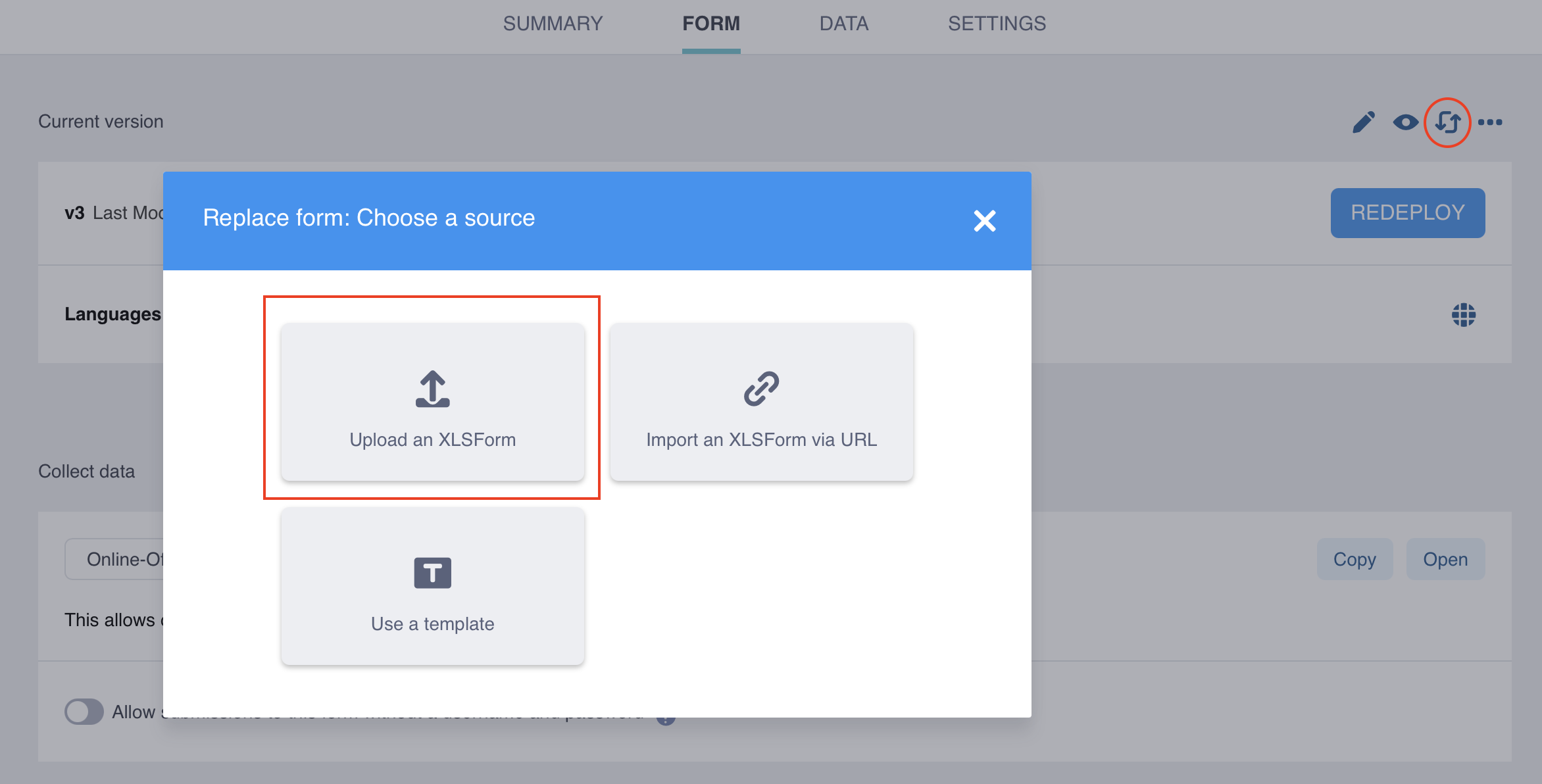Click the link icon for importing via URL

click(761, 389)
